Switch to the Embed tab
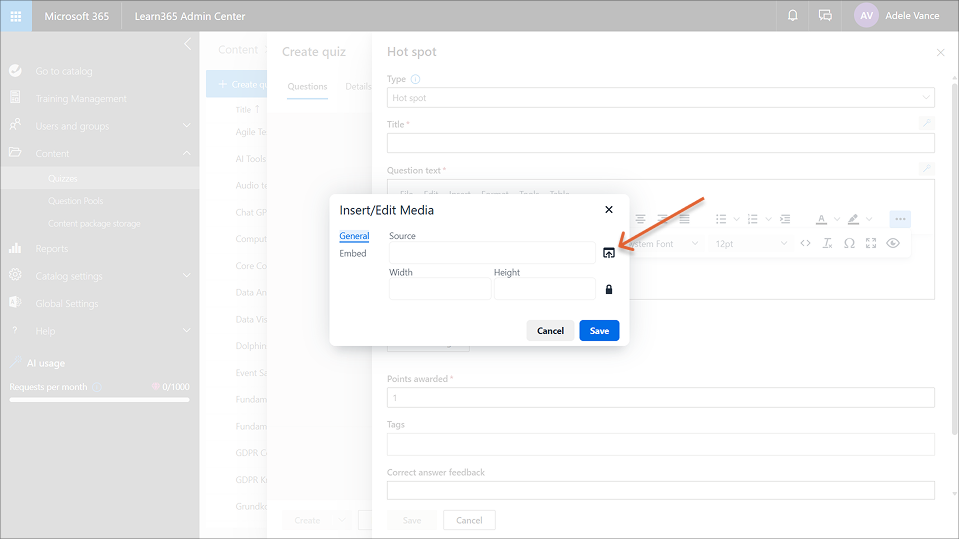 (353, 254)
